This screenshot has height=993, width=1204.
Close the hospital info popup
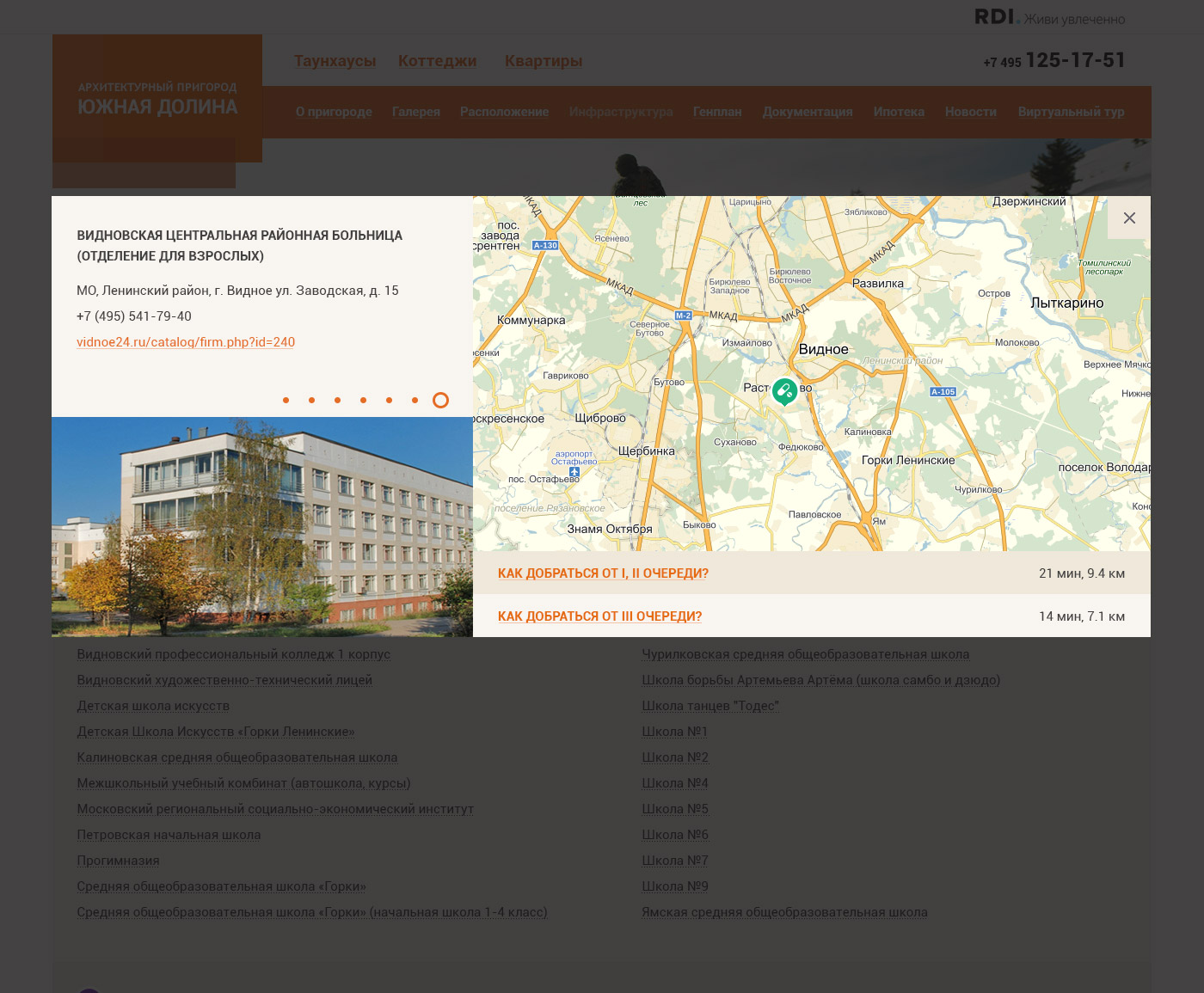pyautogui.click(x=1129, y=218)
